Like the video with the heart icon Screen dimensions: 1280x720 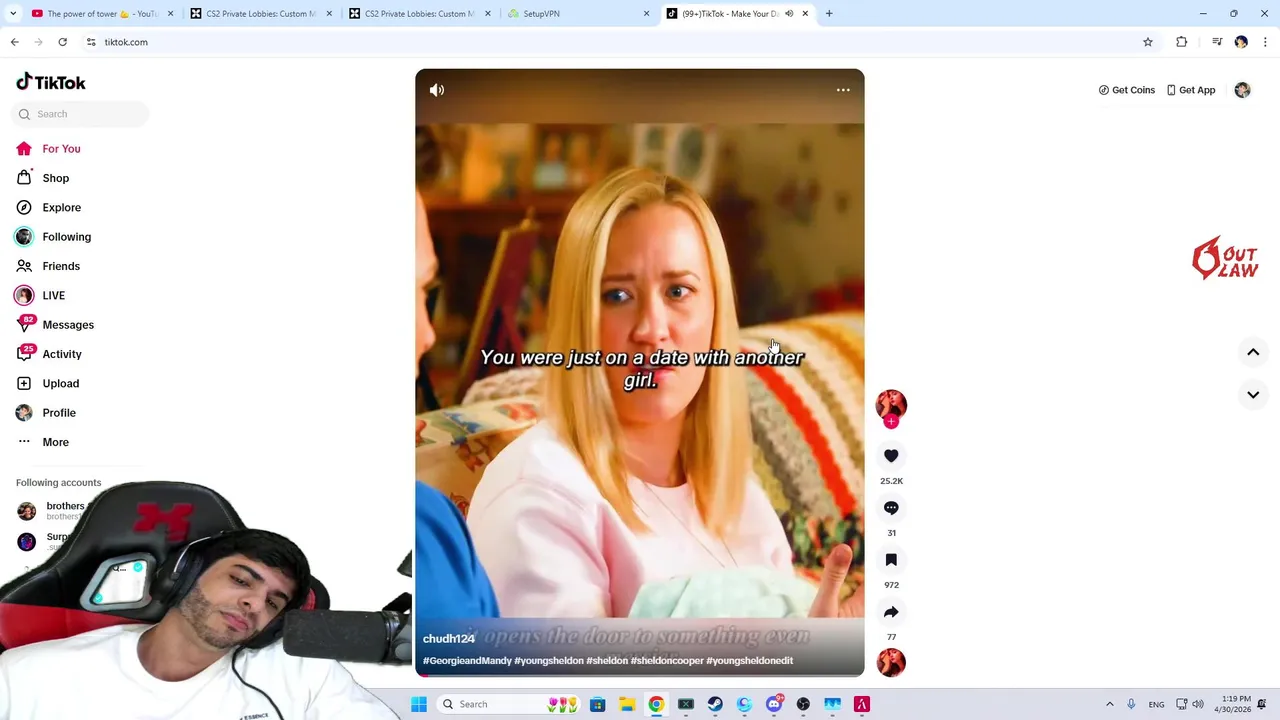[891, 456]
